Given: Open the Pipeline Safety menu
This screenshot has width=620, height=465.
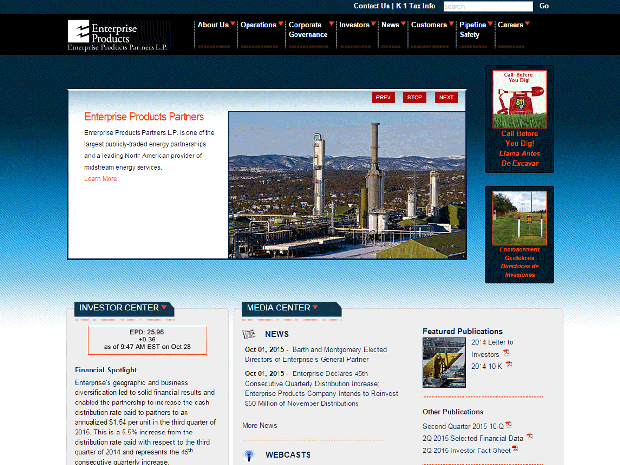Looking at the screenshot, I should coord(473,29).
